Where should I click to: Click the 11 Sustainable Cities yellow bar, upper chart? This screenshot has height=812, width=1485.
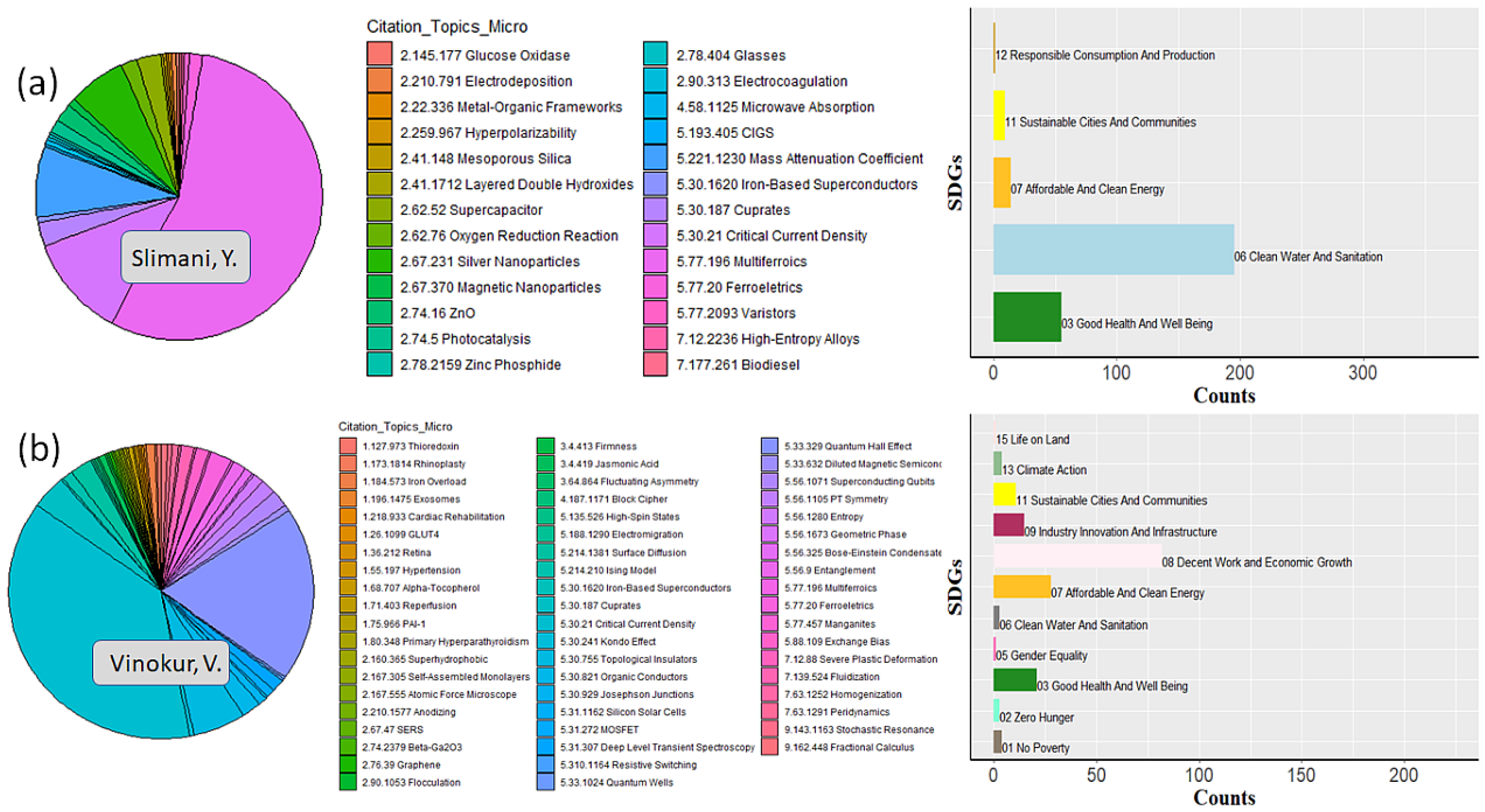pyautogui.click(x=999, y=115)
